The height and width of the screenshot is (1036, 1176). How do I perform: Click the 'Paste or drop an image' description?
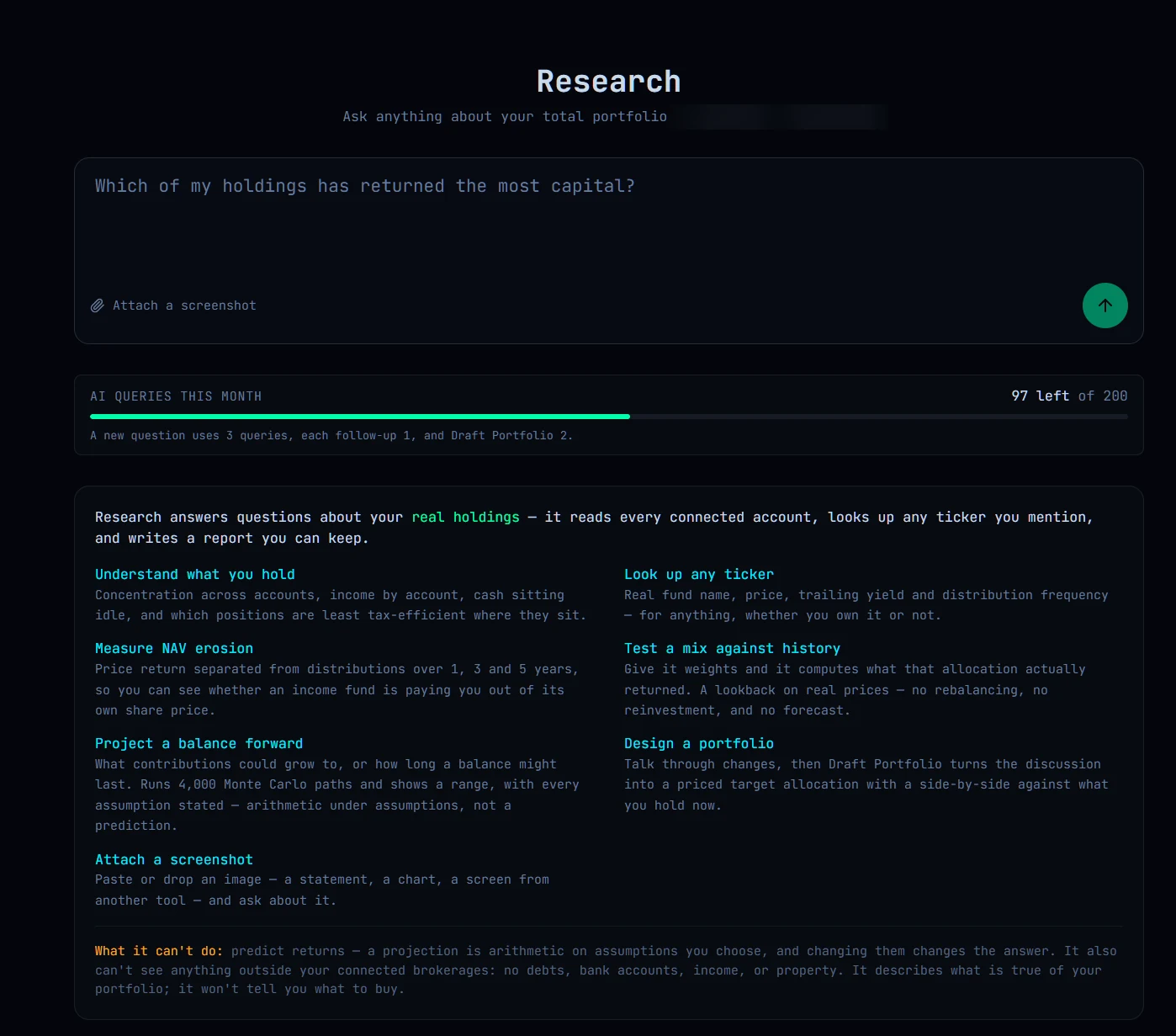tap(322, 890)
